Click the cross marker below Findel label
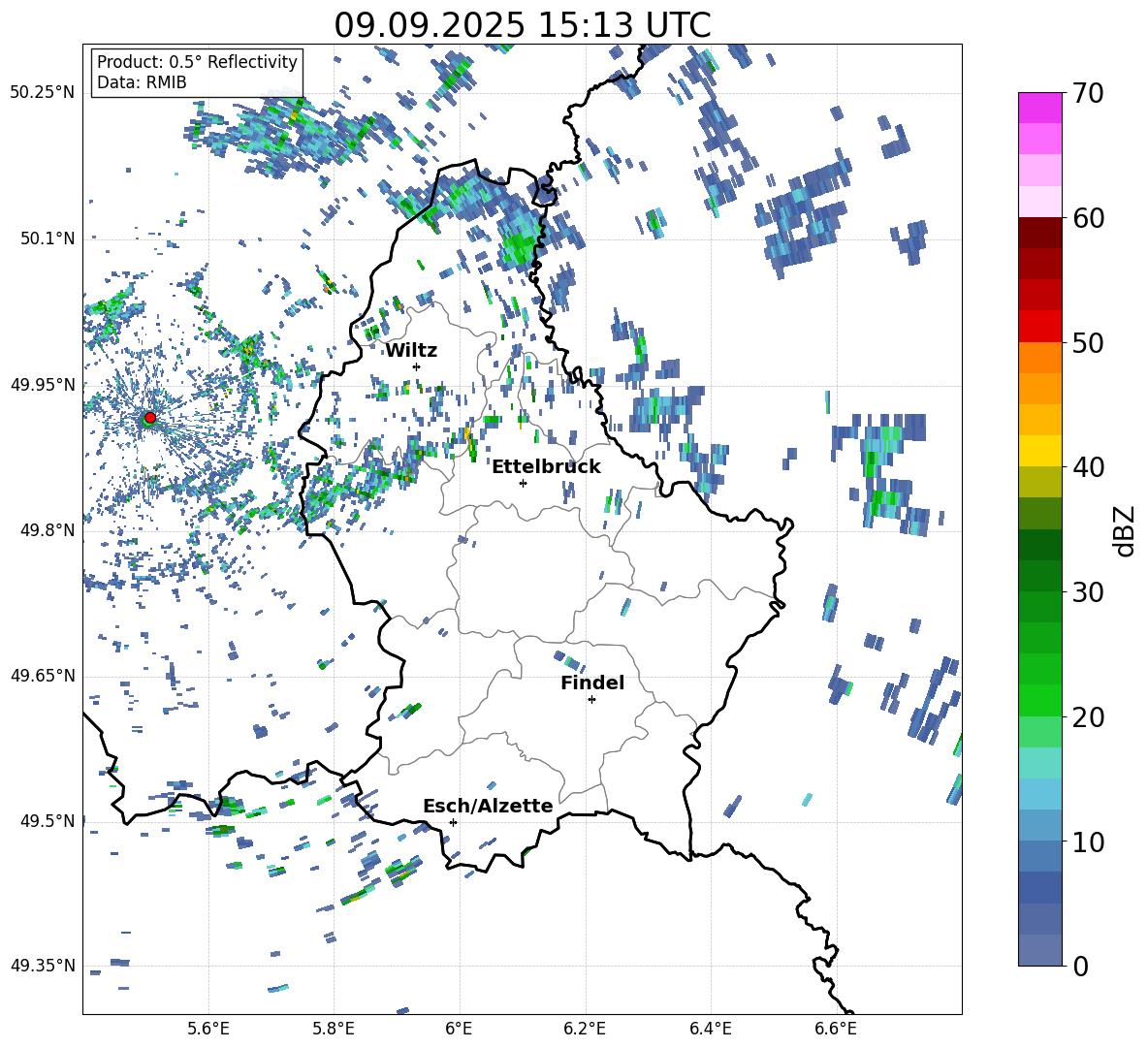The height and width of the screenshot is (1048, 1148). pyautogui.click(x=591, y=700)
